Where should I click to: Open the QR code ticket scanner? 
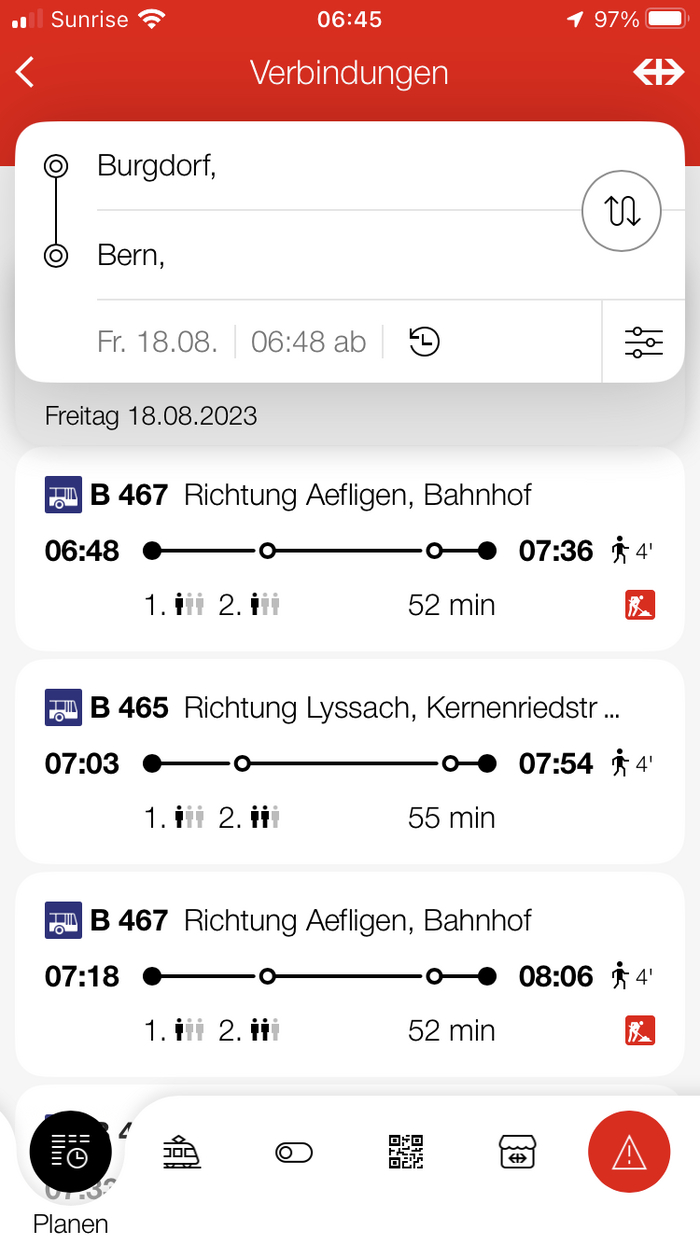[x=406, y=1152]
